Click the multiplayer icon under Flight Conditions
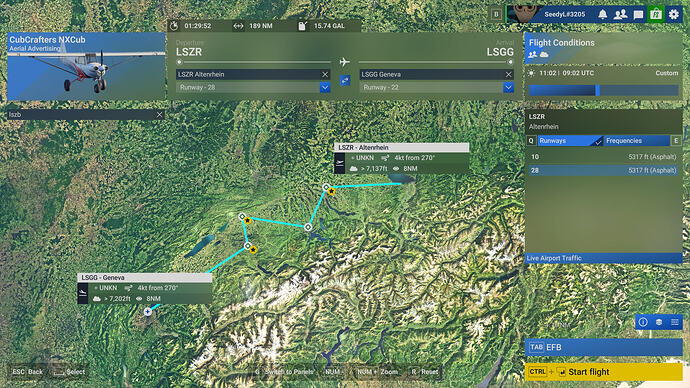The height and width of the screenshot is (388, 690). [x=532, y=55]
